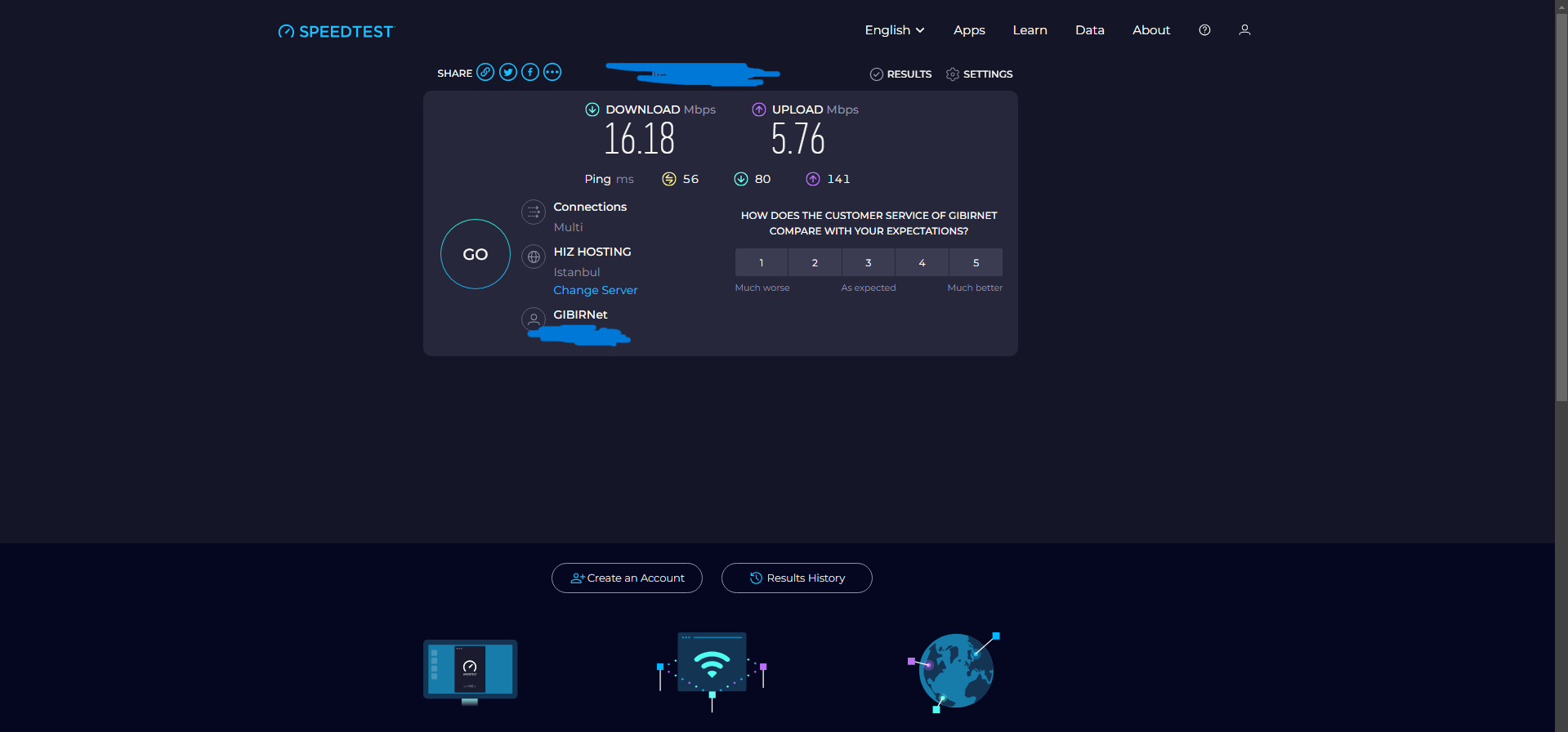Click the upload arrow icon

pyautogui.click(x=759, y=109)
